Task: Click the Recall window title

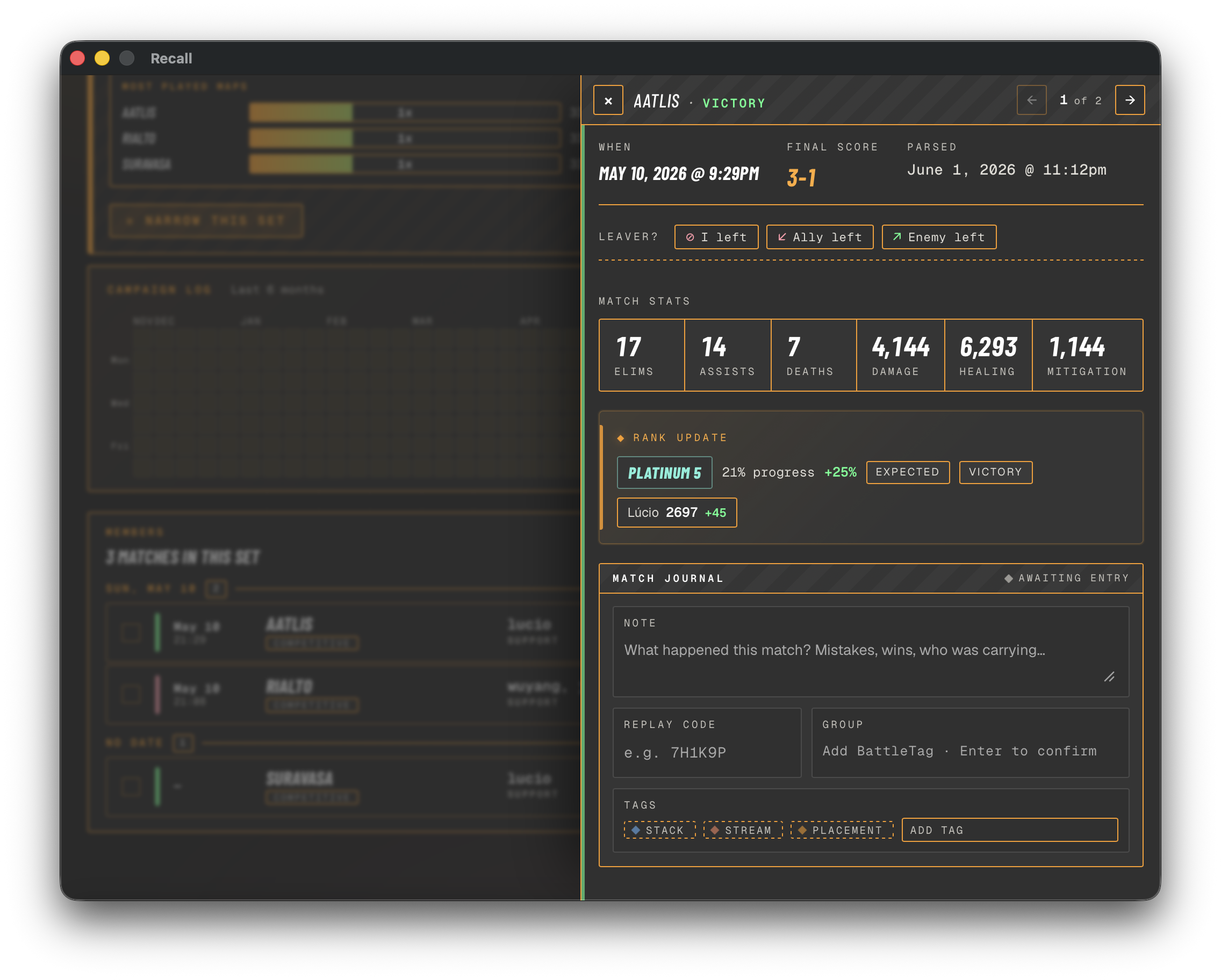Action: 171,59
